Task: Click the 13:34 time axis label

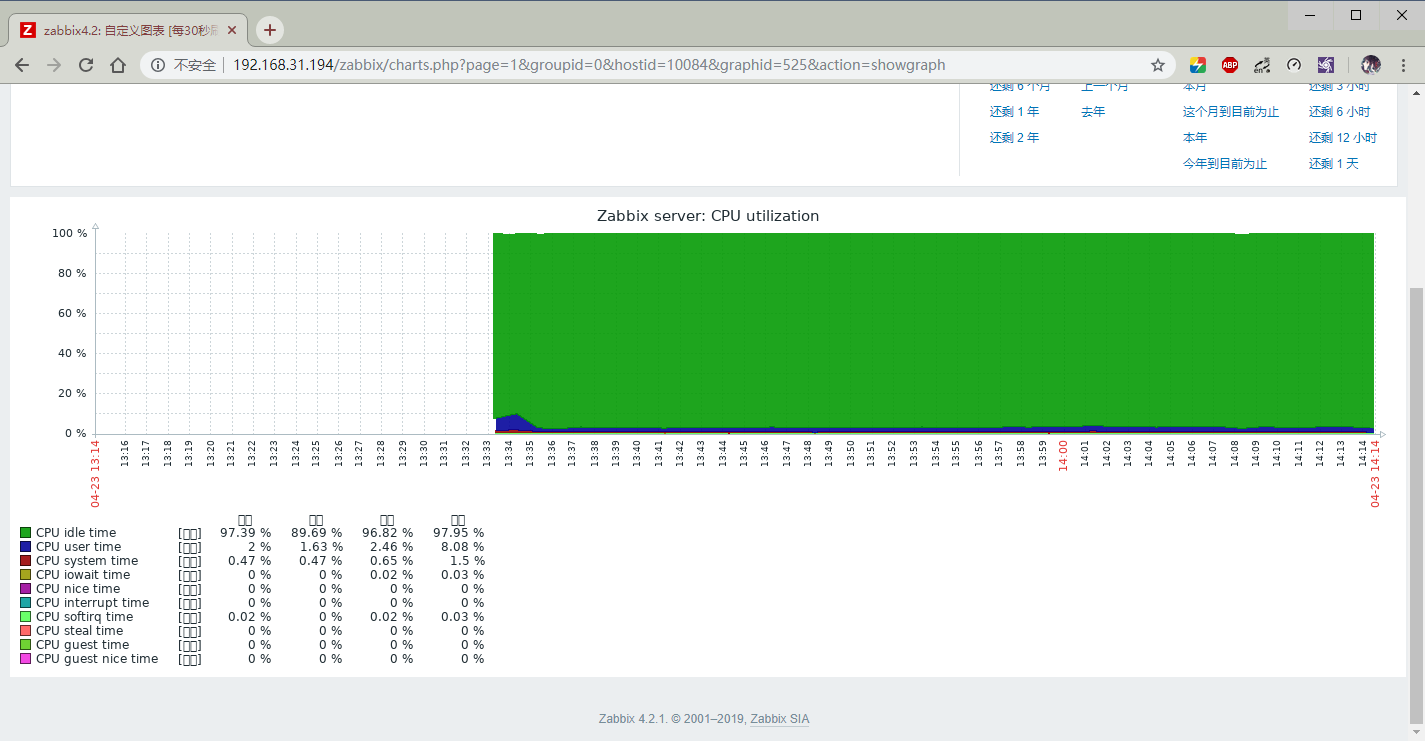Action: [x=509, y=454]
